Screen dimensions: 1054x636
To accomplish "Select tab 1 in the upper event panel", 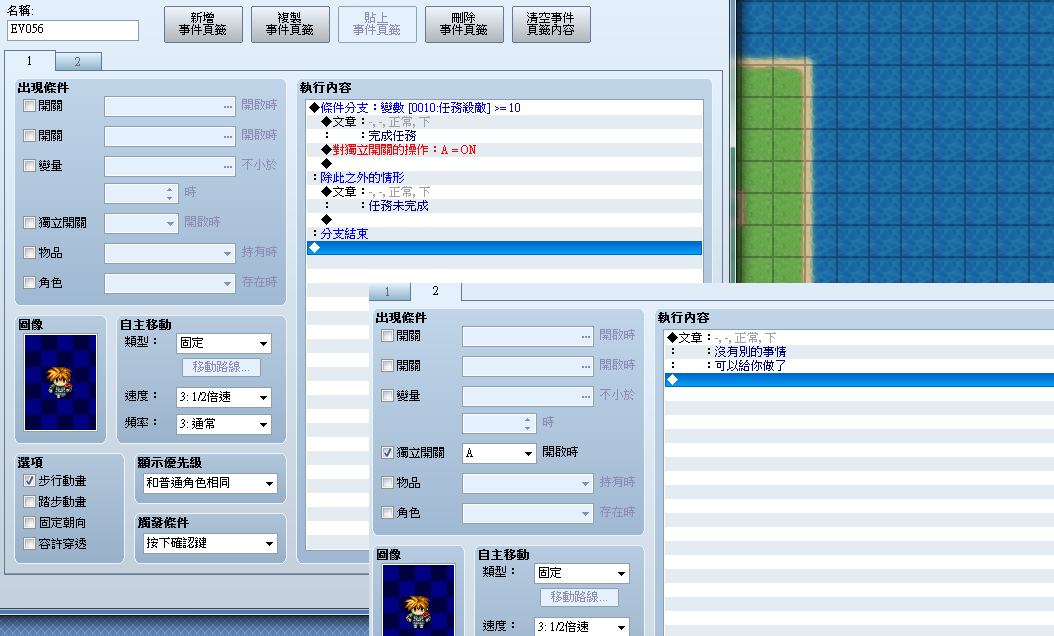I will [30, 61].
